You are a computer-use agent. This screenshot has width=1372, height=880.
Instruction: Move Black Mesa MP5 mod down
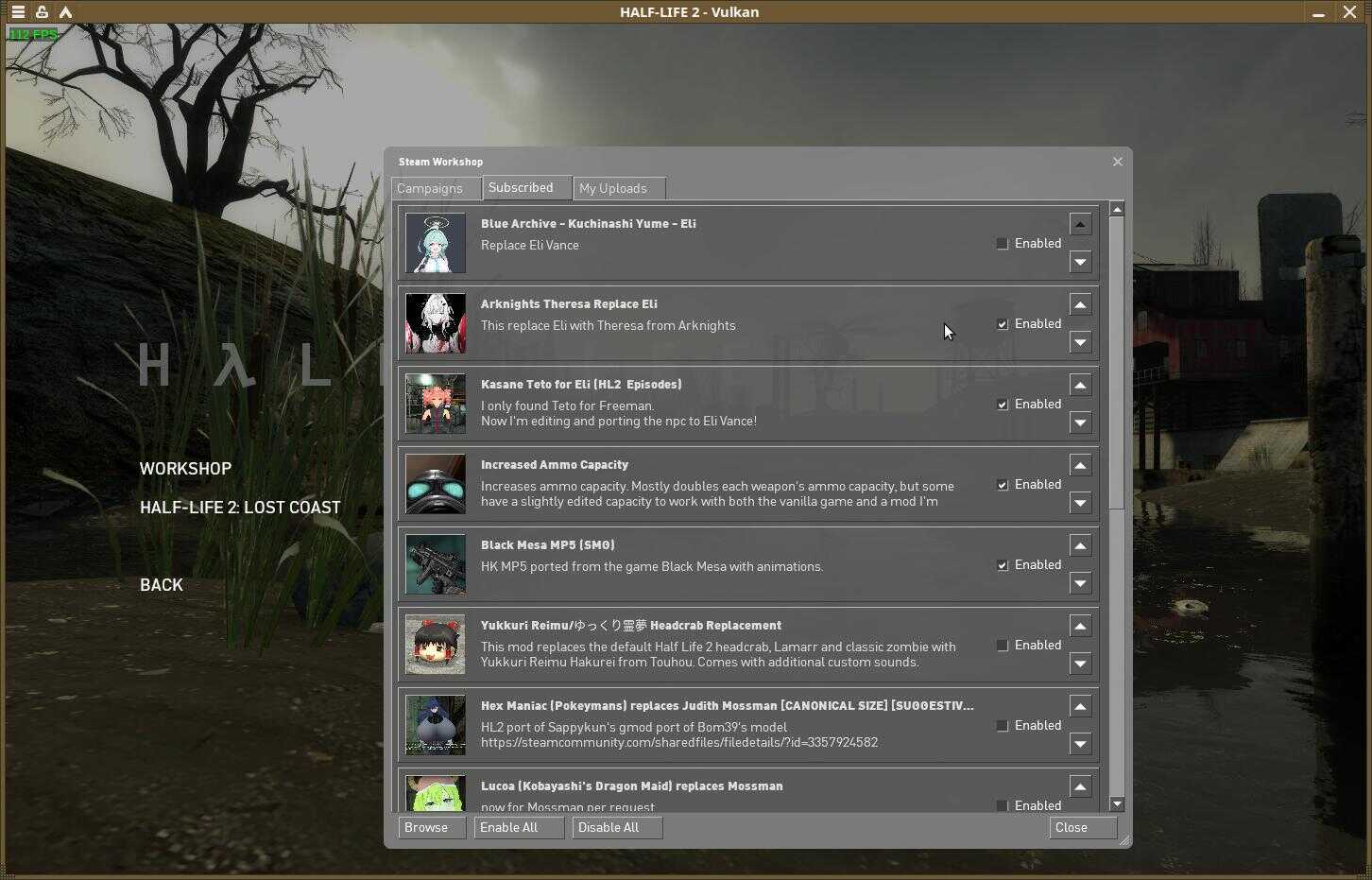coord(1080,583)
